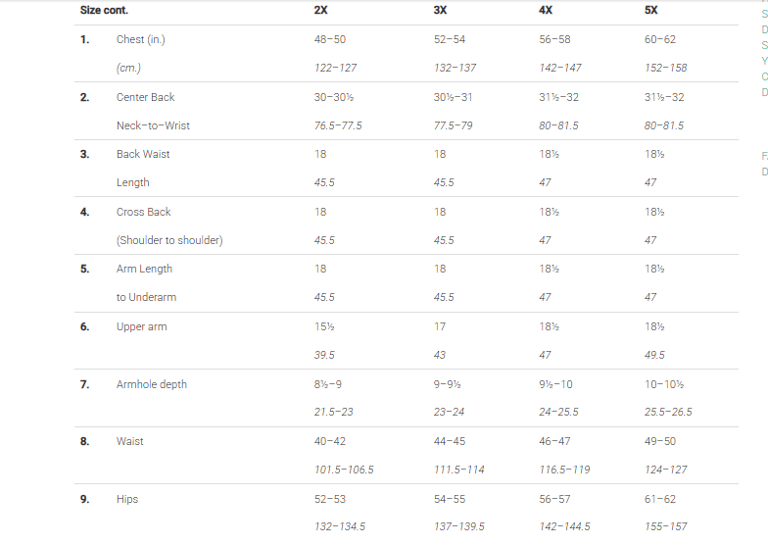Select the '(Shoulder to shoulder)' label
This screenshot has width=768, height=545.
point(169,240)
